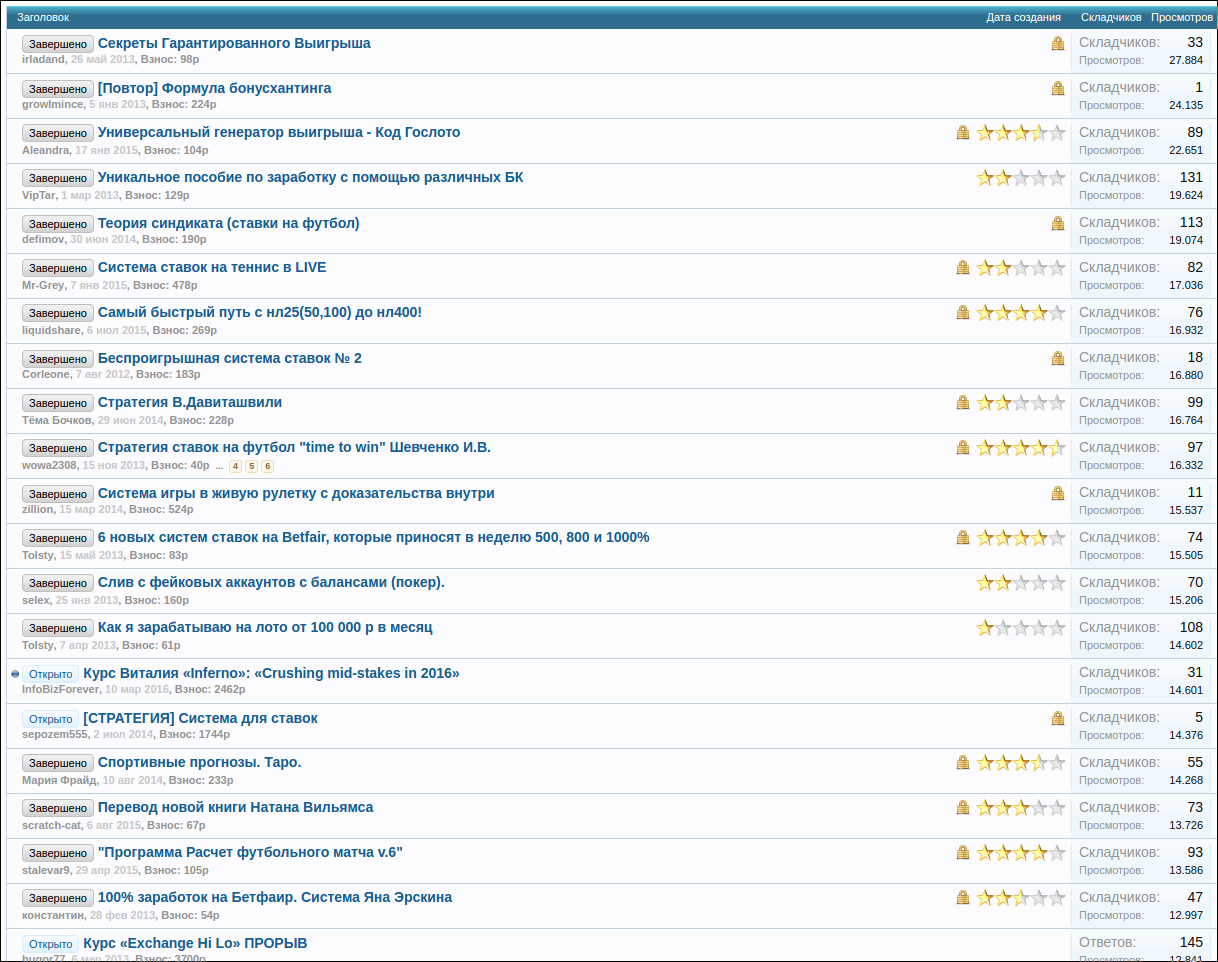Click star rating of Самый быстрый путь thread
The width and height of the screenshot is (1218, 962).
pyautogui.click(x=1021, y=312)
